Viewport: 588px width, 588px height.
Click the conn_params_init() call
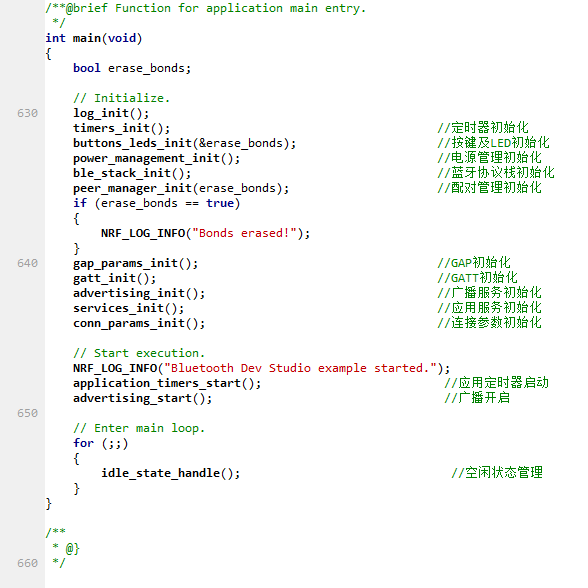[139, 323]
